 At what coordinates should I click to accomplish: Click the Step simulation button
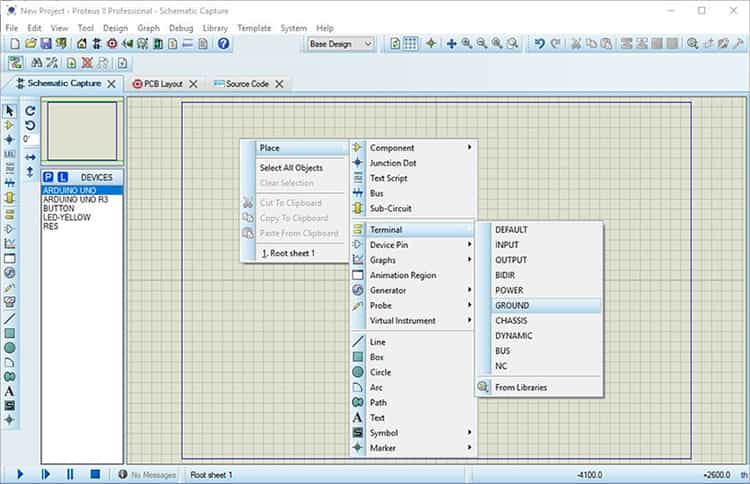[x=45, y=474]
